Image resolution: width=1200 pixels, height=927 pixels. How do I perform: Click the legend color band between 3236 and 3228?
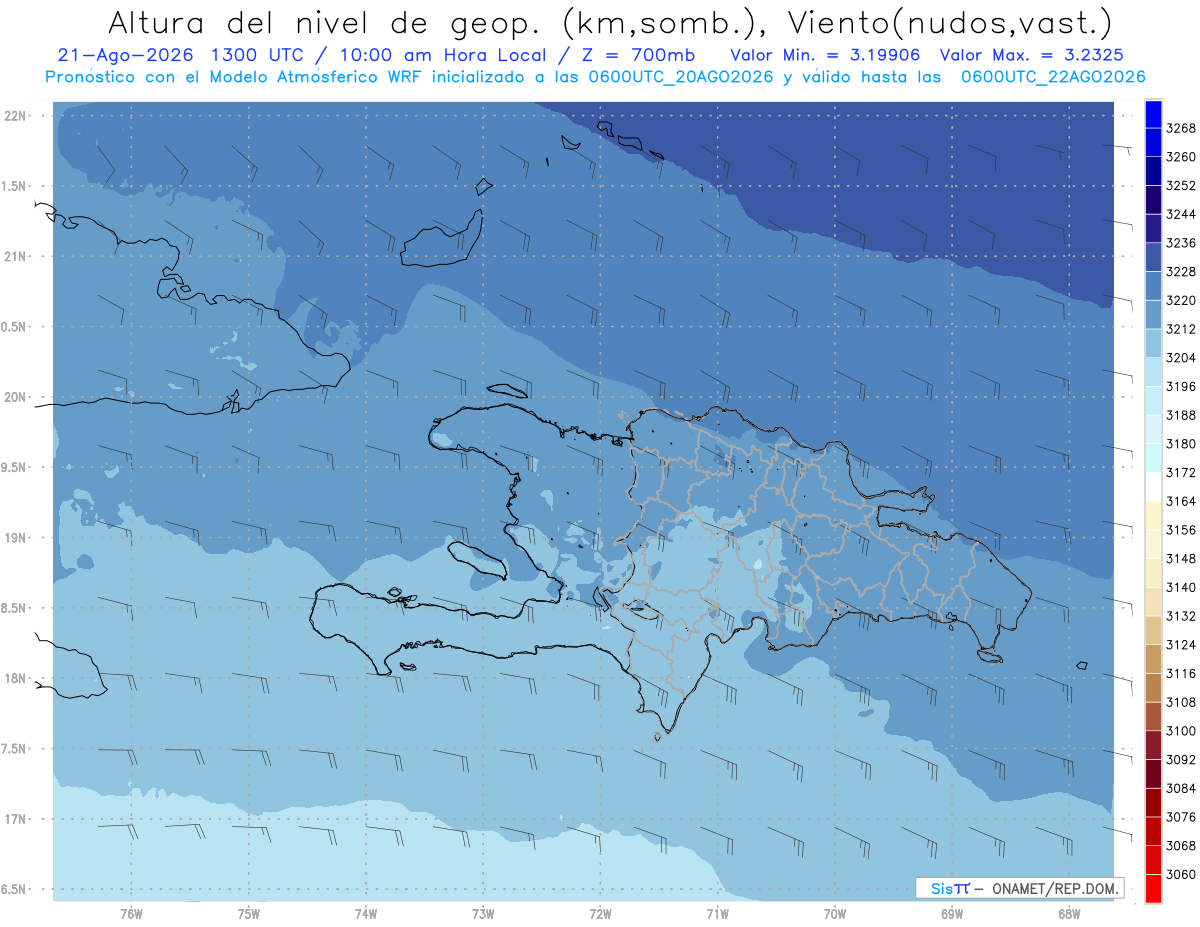1153,257
